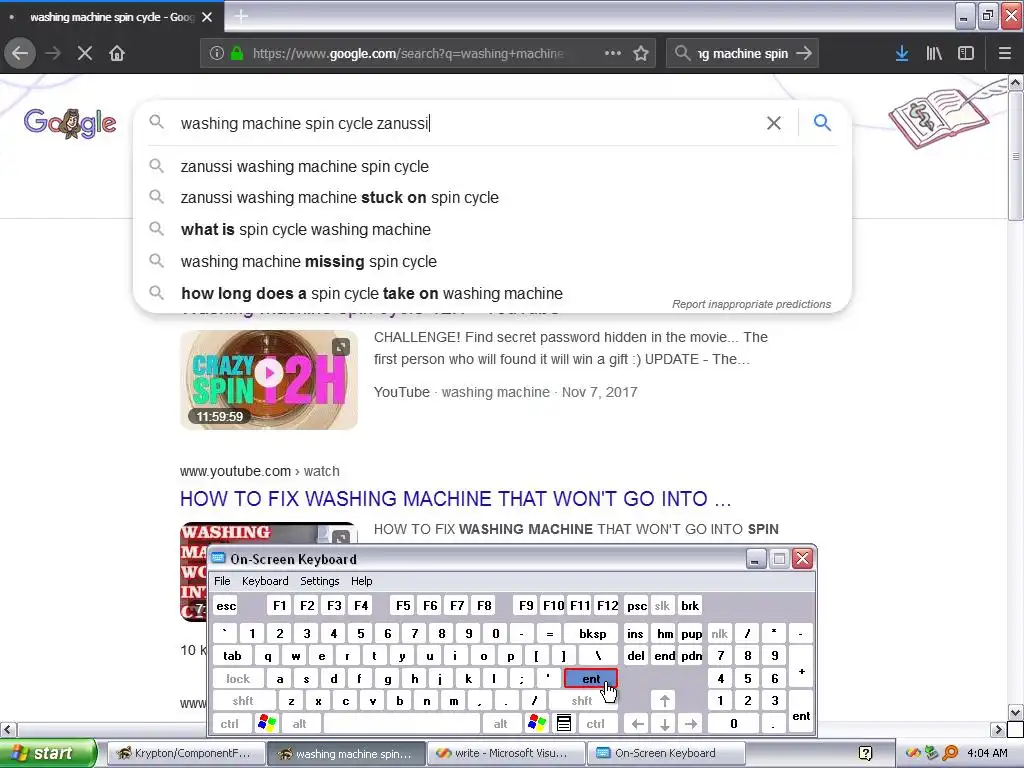The width and height of the screenshot is (1024, 768).
Task: Switch to Krypton/ComponentF... taskbar item
Action: pyautogui.click(x=185, y=753)
